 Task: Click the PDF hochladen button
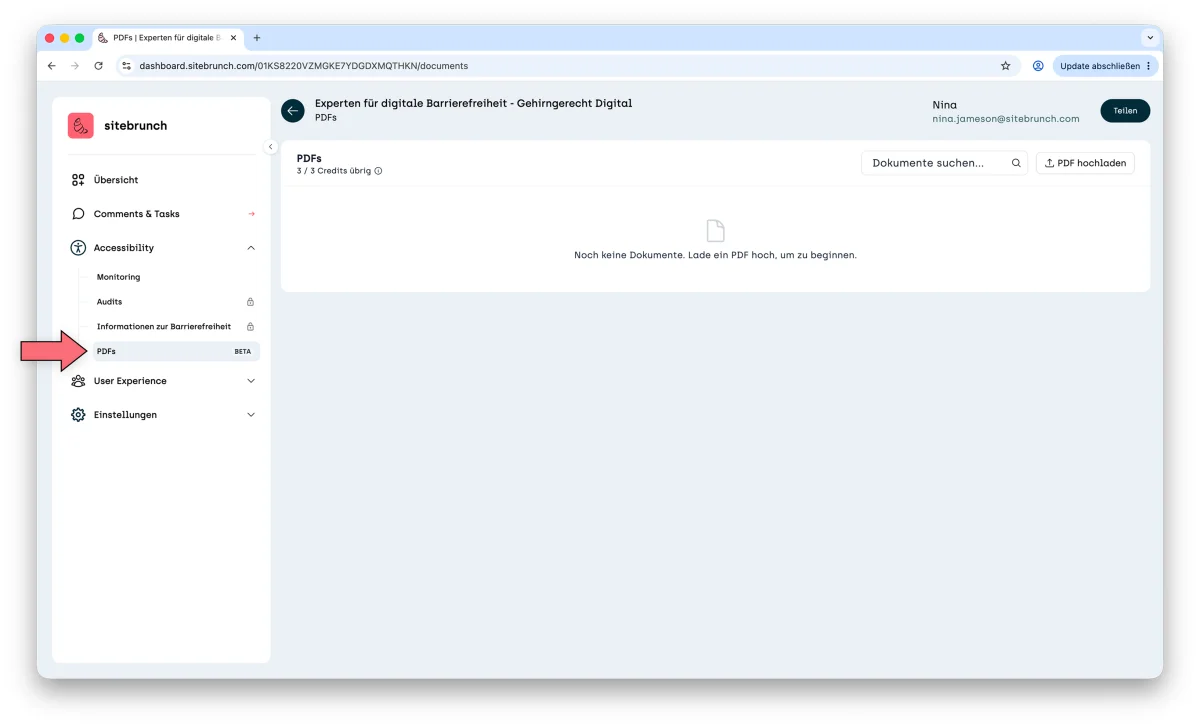pos(1085,163)
